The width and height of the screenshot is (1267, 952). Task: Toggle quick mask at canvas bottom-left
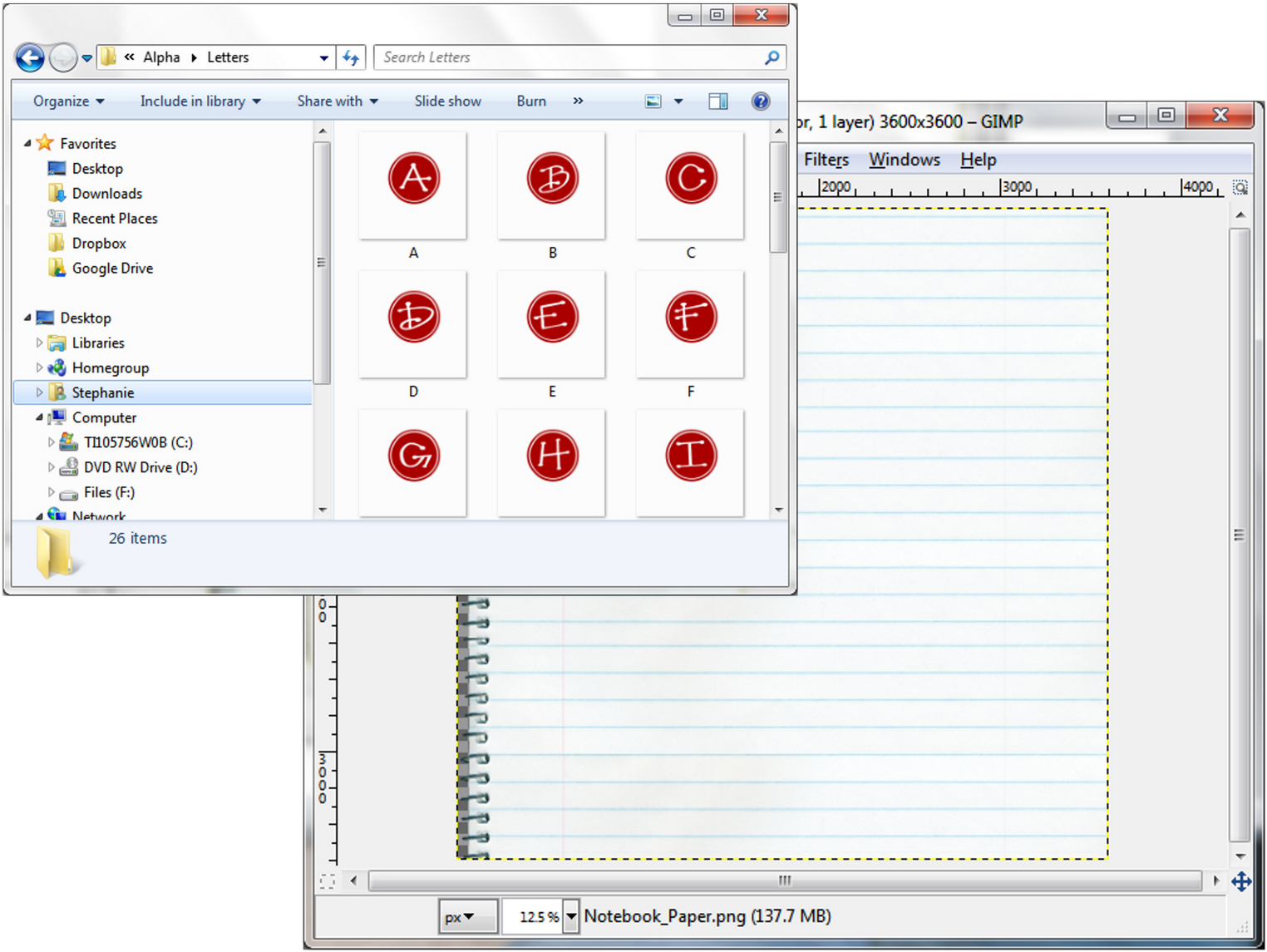(327, 881)
